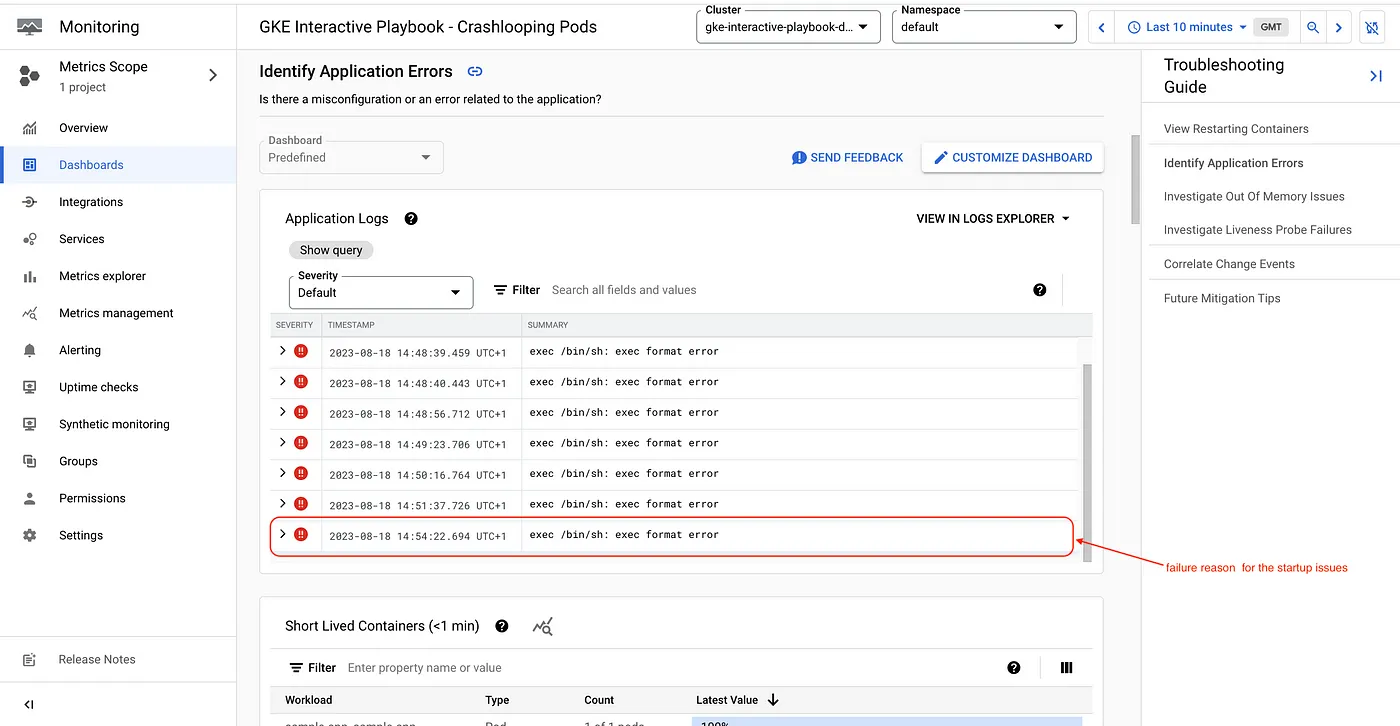Screen dimensions: 1400x726
Task: Click the SEVERITY column header
Action: (295, 325)
